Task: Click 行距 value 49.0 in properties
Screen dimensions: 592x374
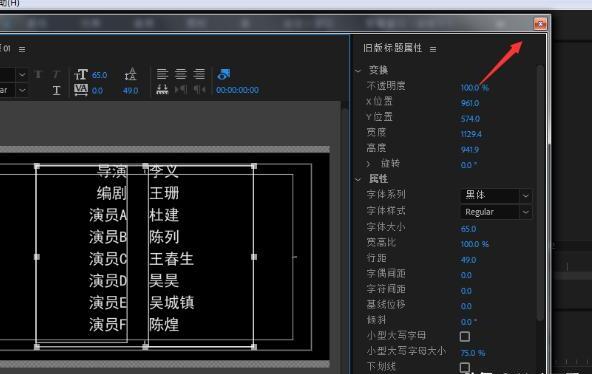Action: [x=468, y=260]
